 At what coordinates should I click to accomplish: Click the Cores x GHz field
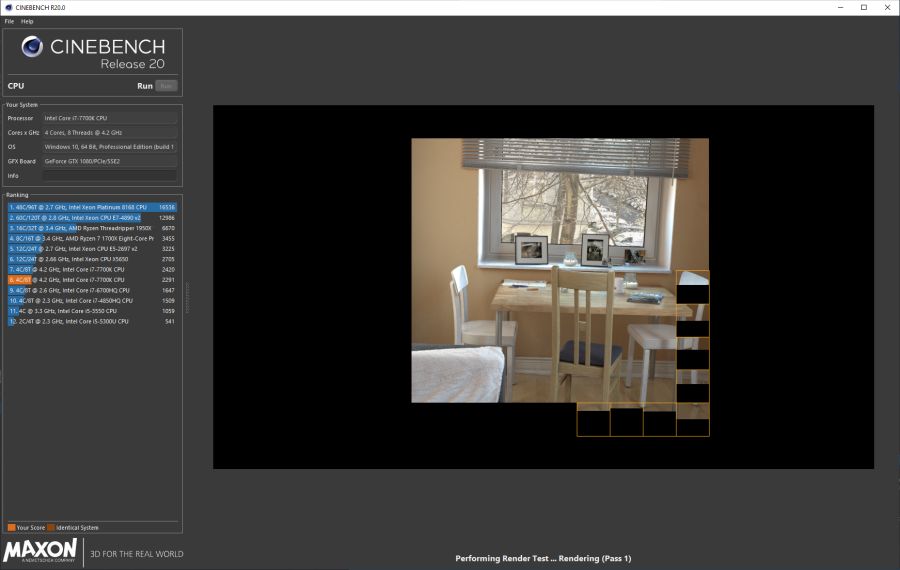tap(110, 133)
